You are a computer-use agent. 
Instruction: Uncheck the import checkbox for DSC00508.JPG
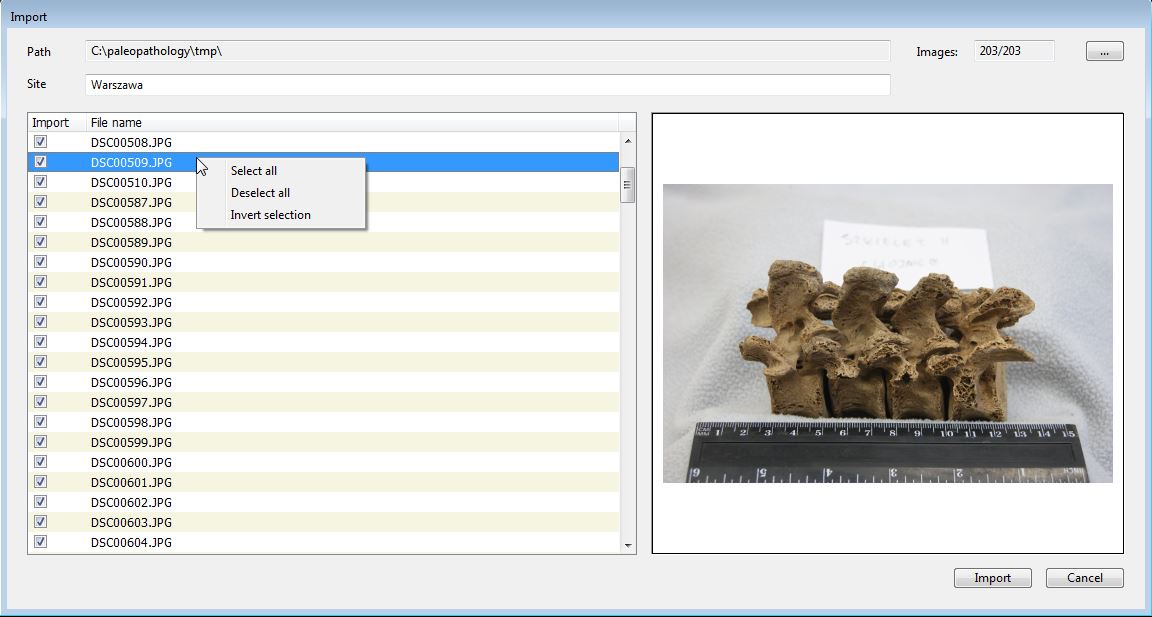[x=41, y=142]
